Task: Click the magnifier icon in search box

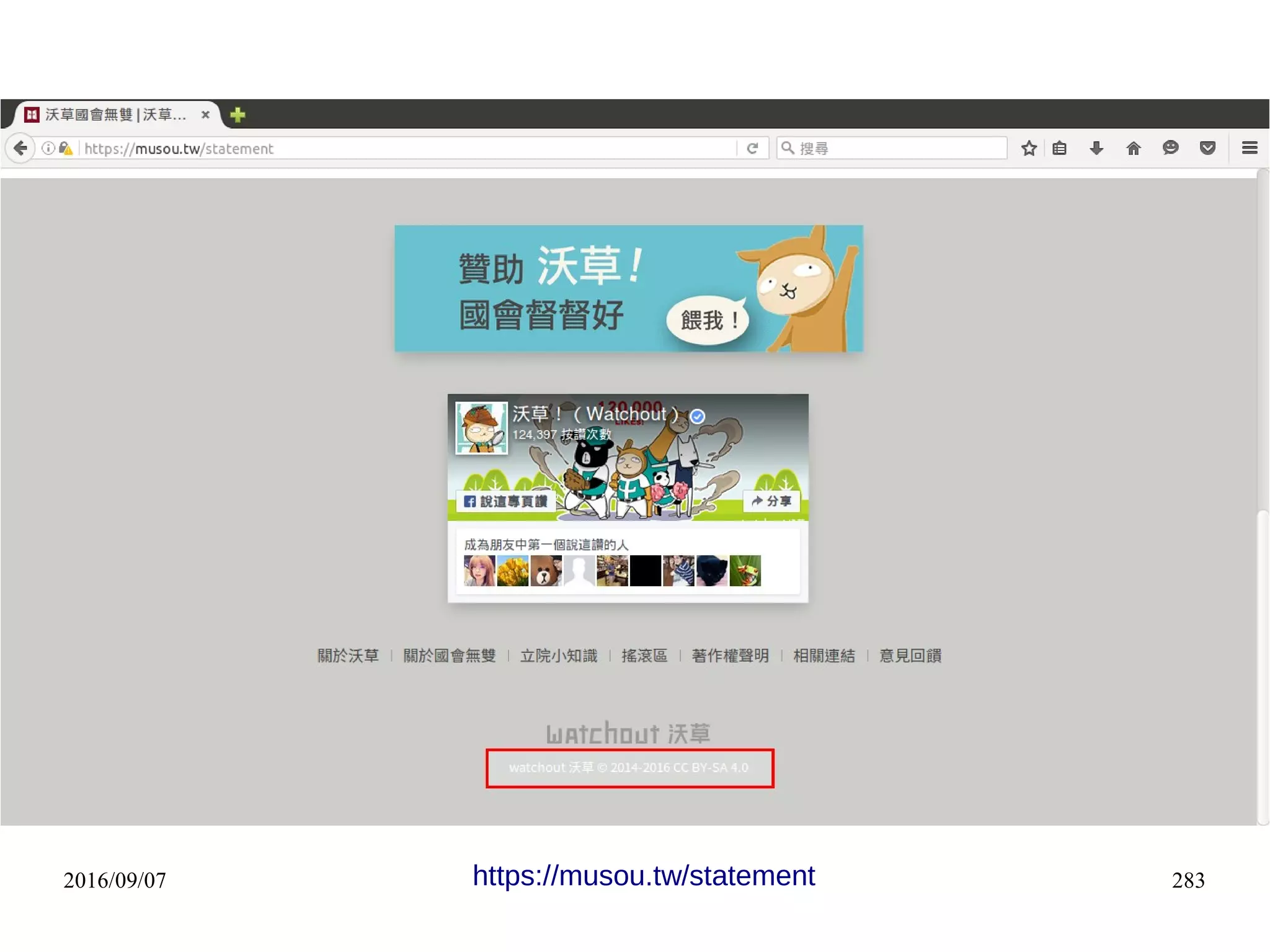Action: 788,148
